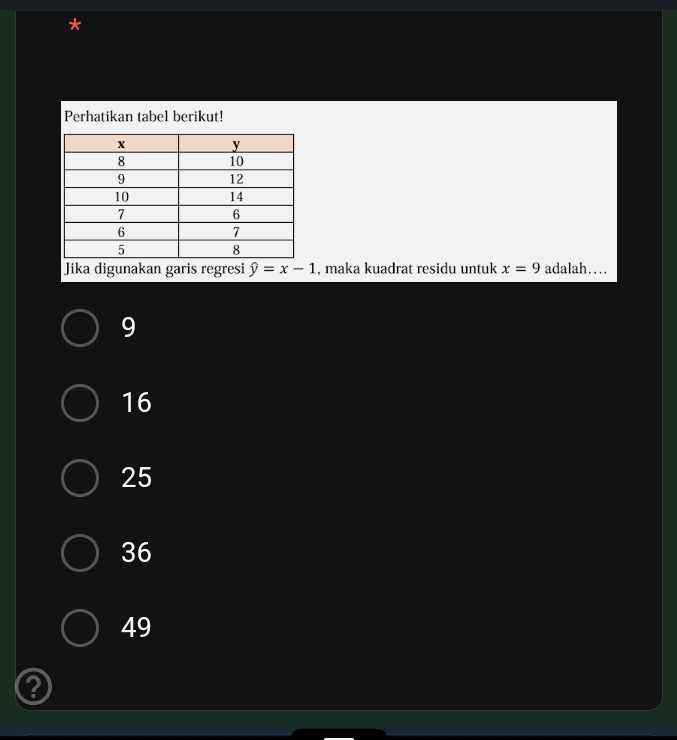Click the Perhatikan tabel berikut heading text
The image size is (677, 740).
pyautogui.click(x=143, y=117)
